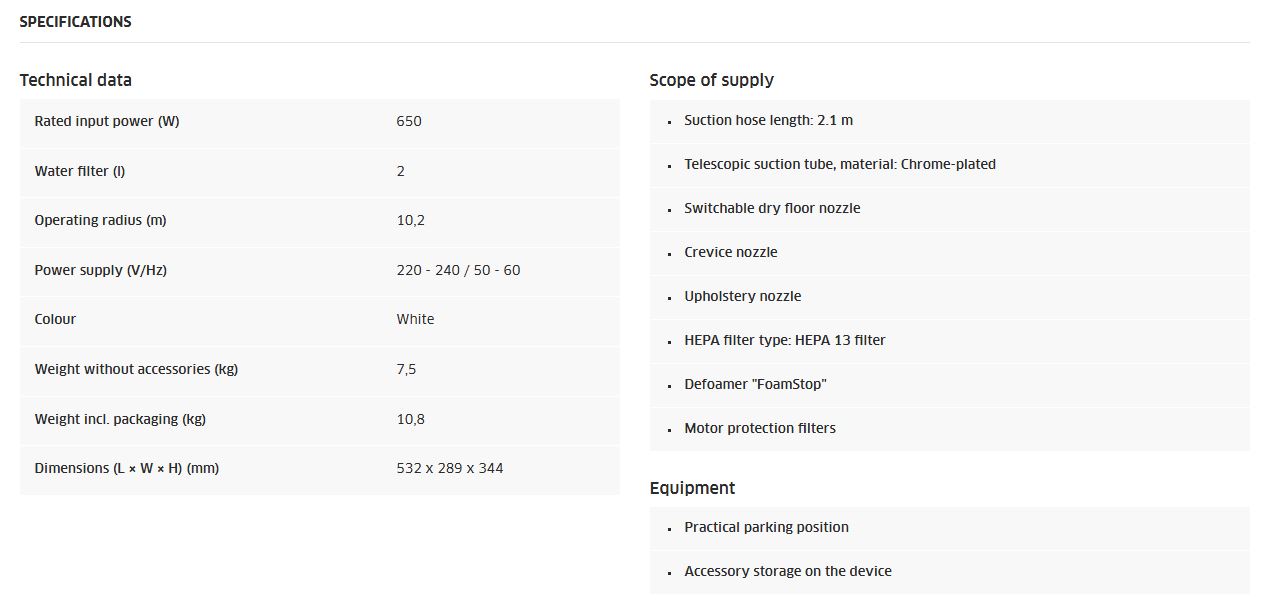
Task: Select the Upholstery nozzle list item
Action: (x=950, y=296)
